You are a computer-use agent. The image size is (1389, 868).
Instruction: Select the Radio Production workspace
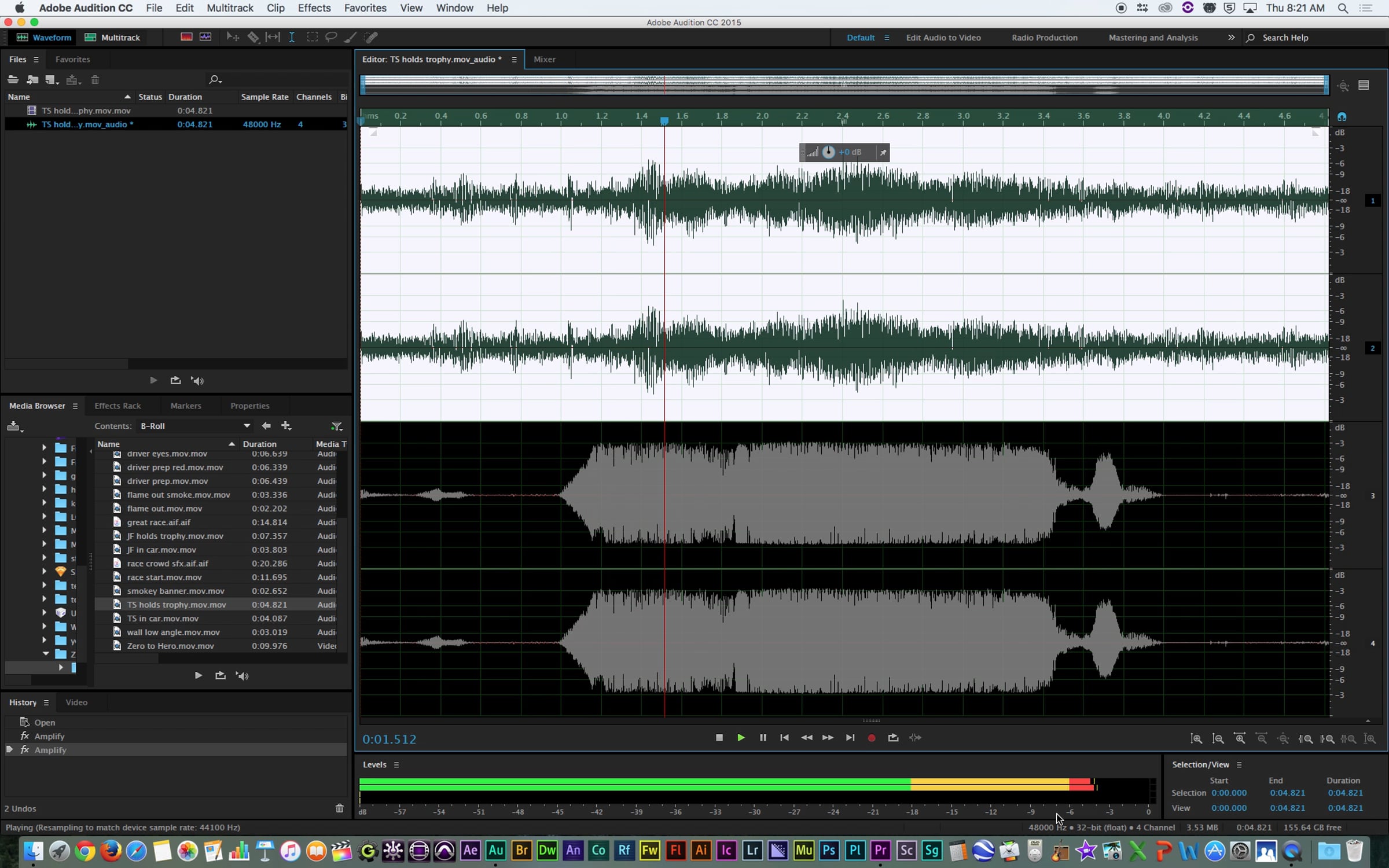click(x=1044, y=38)
